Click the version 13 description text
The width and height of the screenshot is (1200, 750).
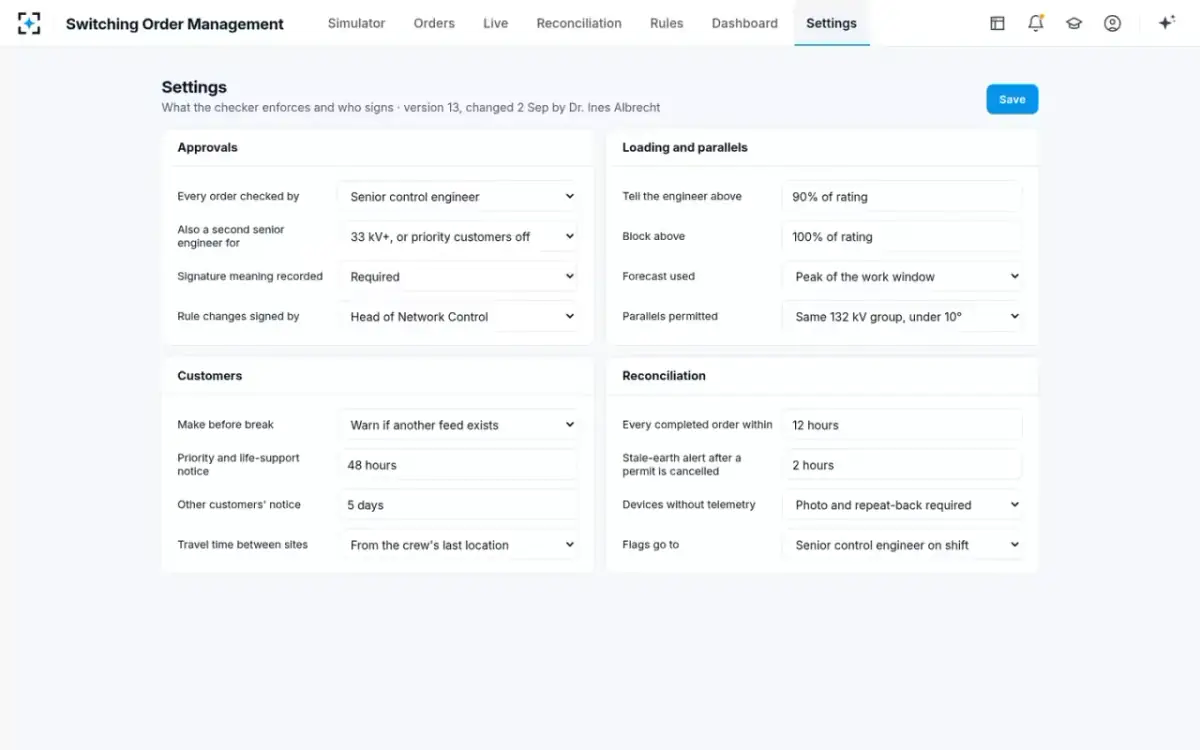click(x=411, y=107)
